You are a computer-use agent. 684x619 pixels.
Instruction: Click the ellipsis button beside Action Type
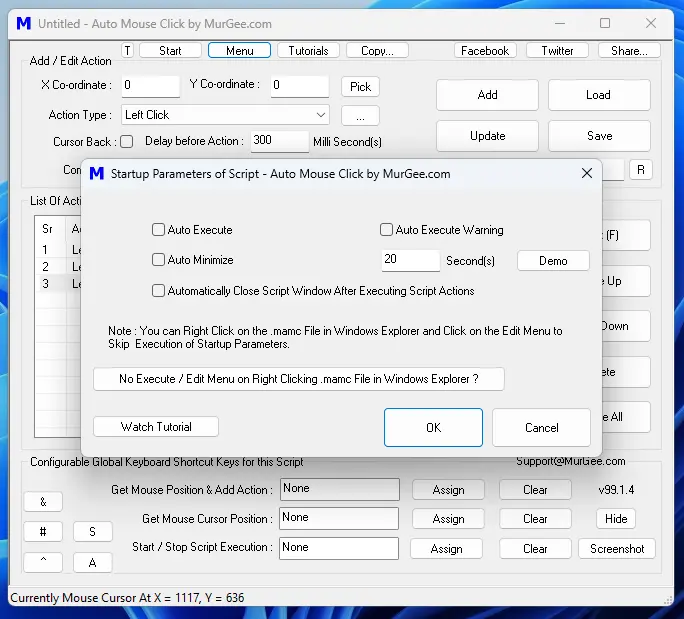[360, 116]
